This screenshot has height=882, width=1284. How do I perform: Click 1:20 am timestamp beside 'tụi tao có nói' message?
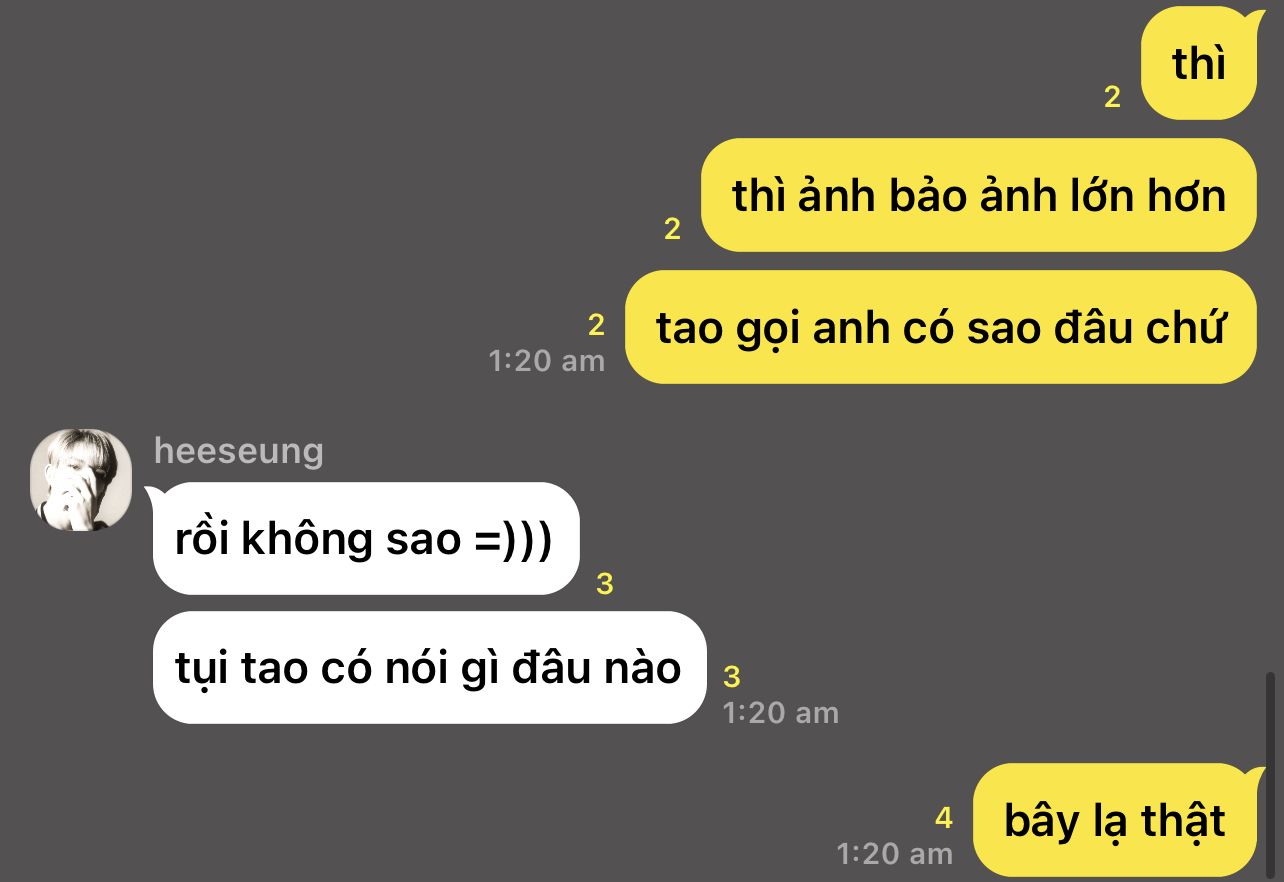click(x=781, y=713)
